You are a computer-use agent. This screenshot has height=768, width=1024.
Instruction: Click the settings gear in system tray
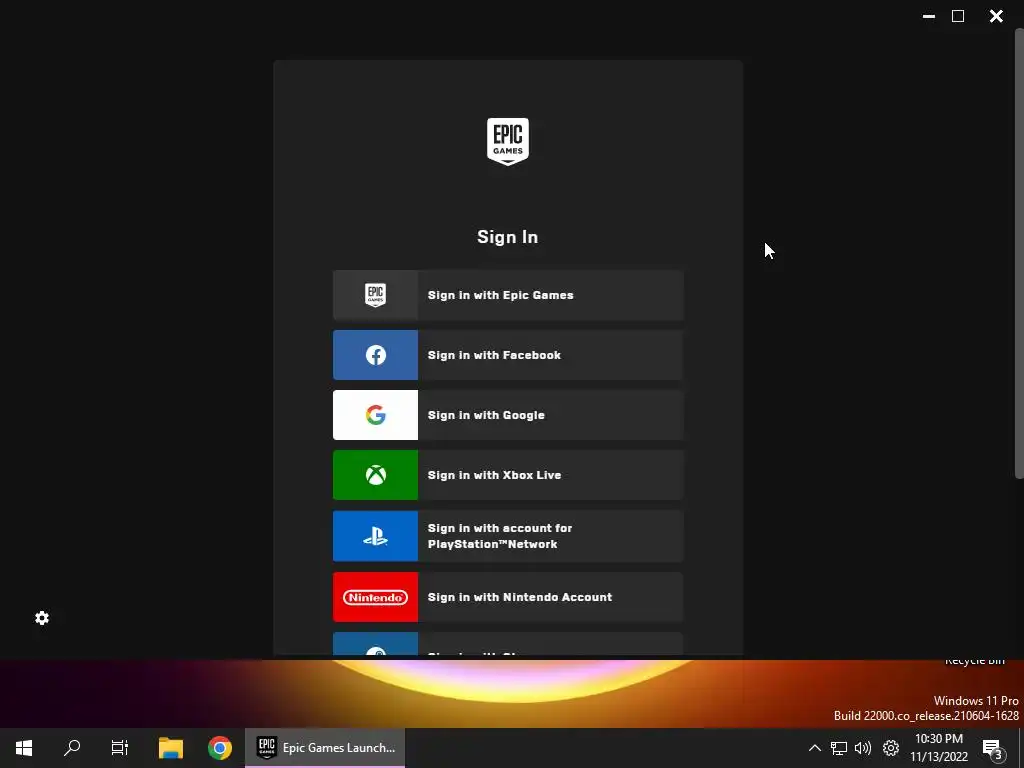click(891, 748)
